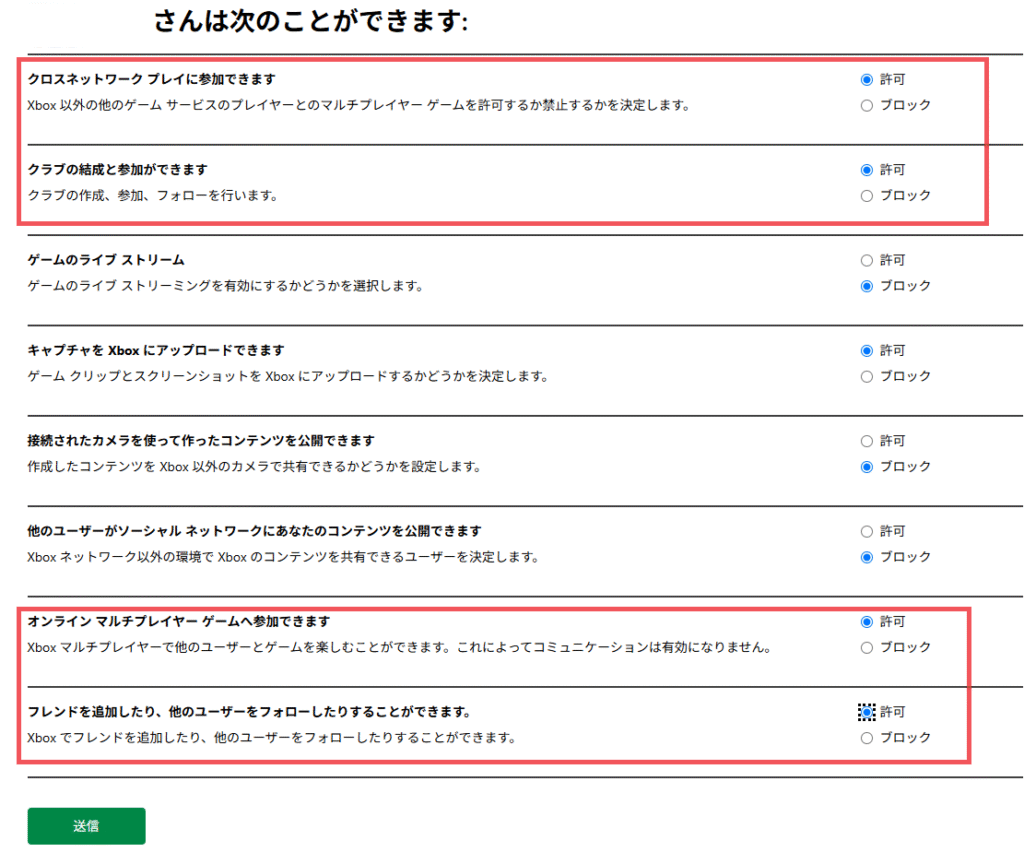Click description Xbox ネットワーク以外の環境で Xbox のコンテンツ
The height and width of the screenshot is (852, 1024).
(283, 557)
